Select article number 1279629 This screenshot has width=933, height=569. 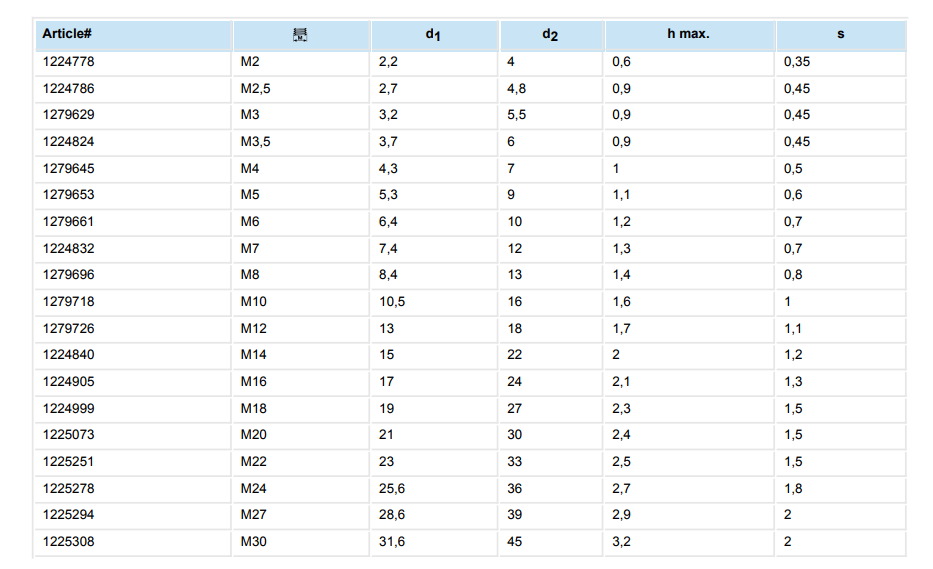[x=68, y=115]
